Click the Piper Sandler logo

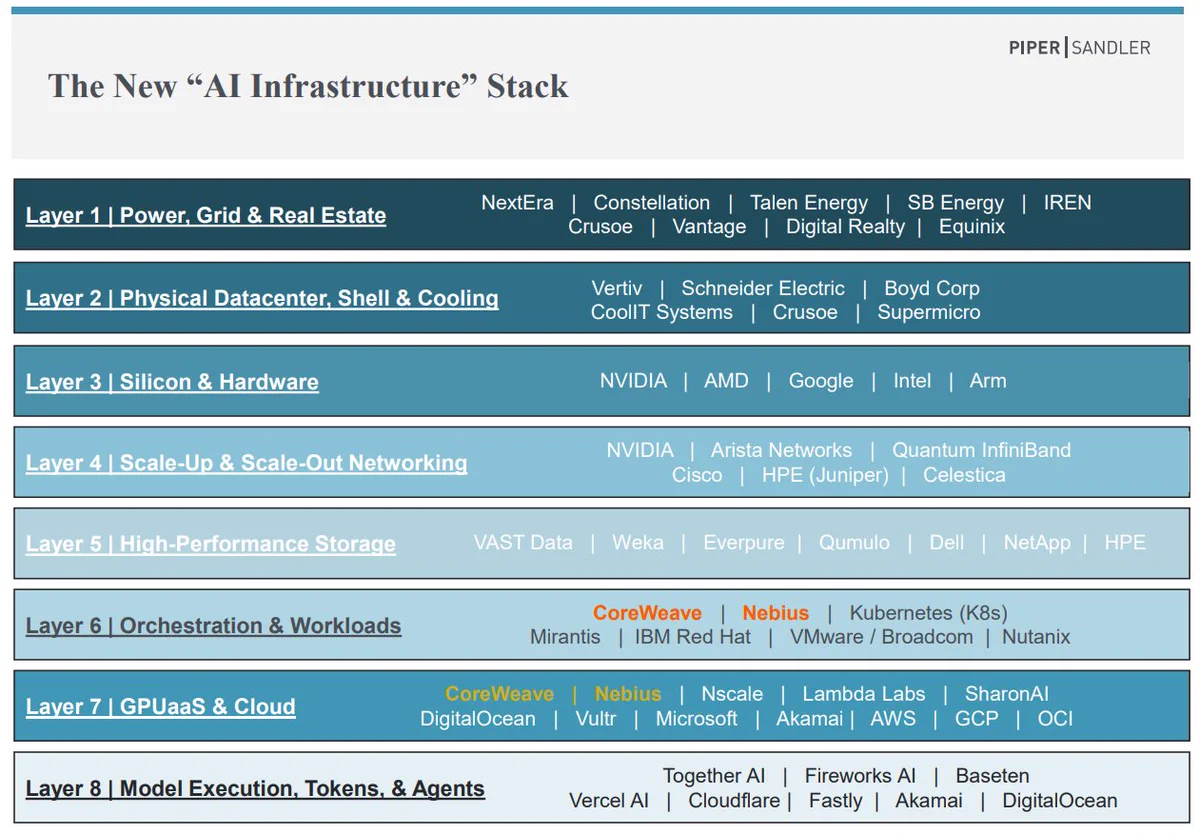point(1079,47)
